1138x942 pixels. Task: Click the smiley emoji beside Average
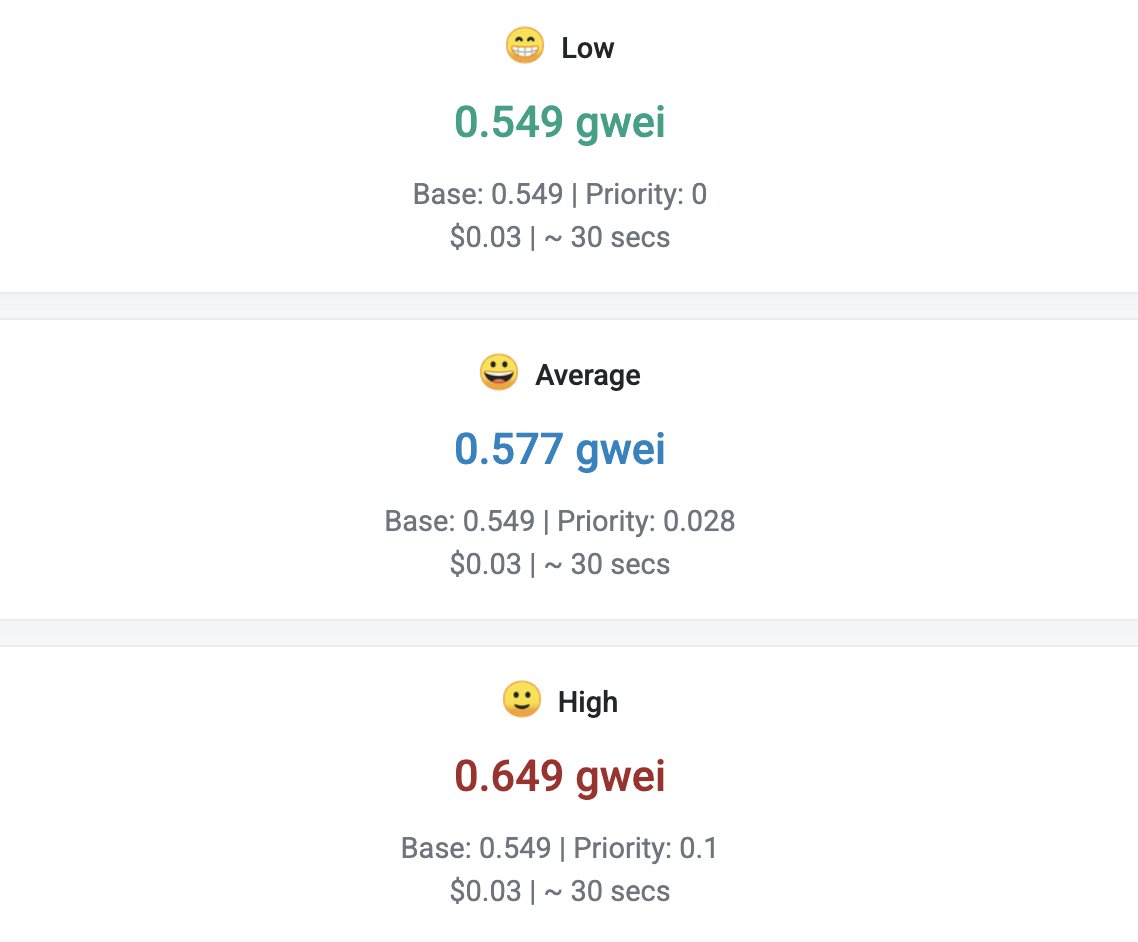click(x=499, y=374)
